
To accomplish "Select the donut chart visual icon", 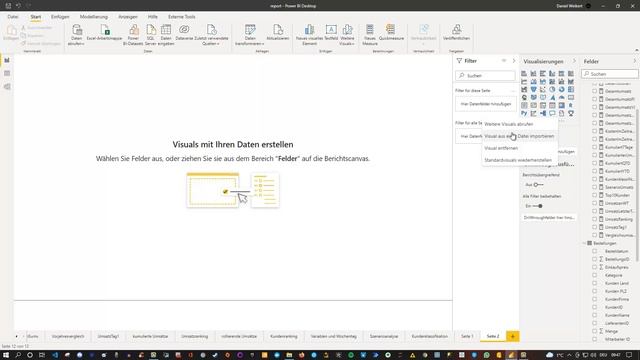I will tap(562, 89).
